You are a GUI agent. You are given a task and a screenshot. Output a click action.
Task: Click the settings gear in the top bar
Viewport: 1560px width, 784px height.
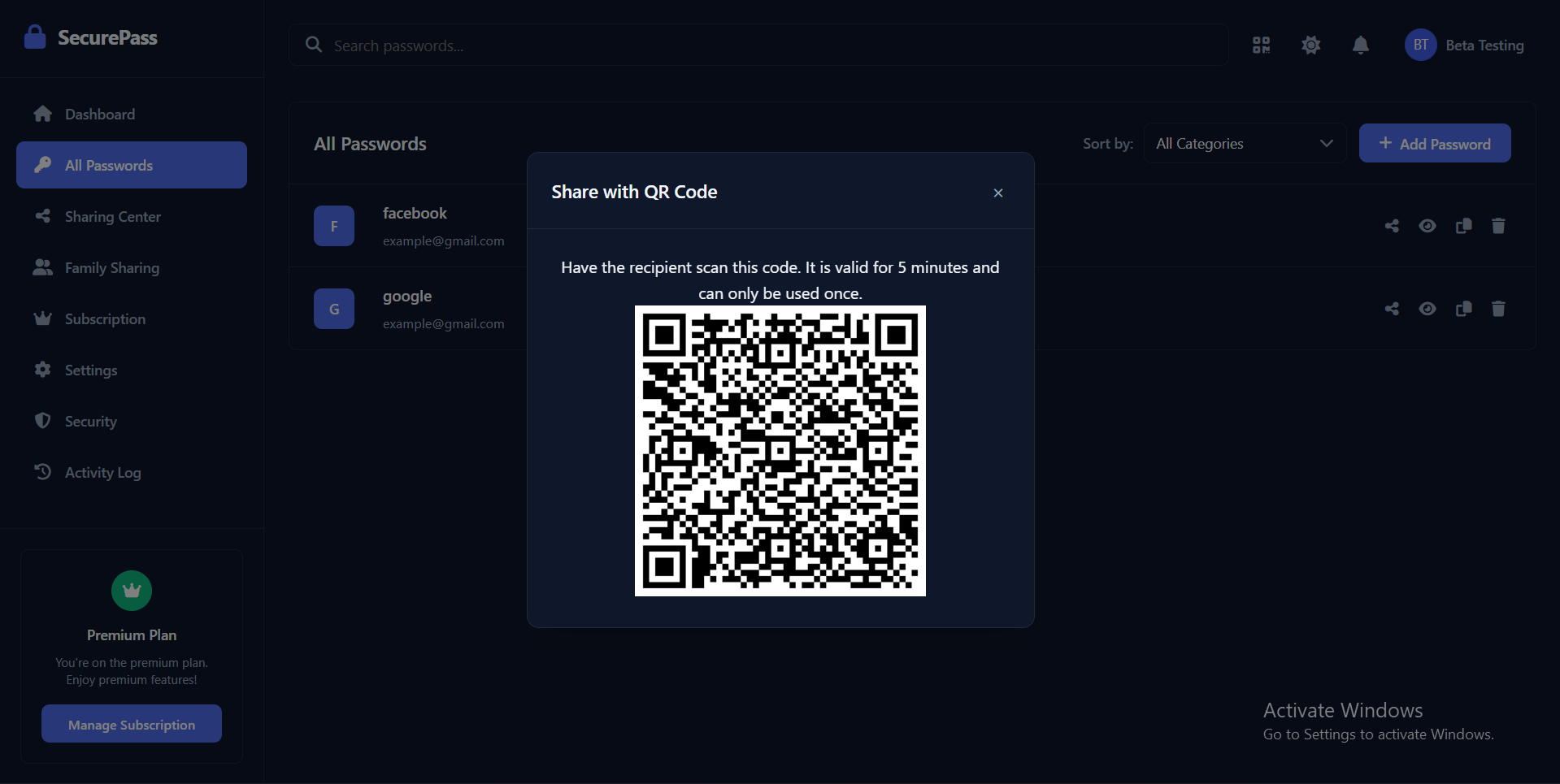1310,45
